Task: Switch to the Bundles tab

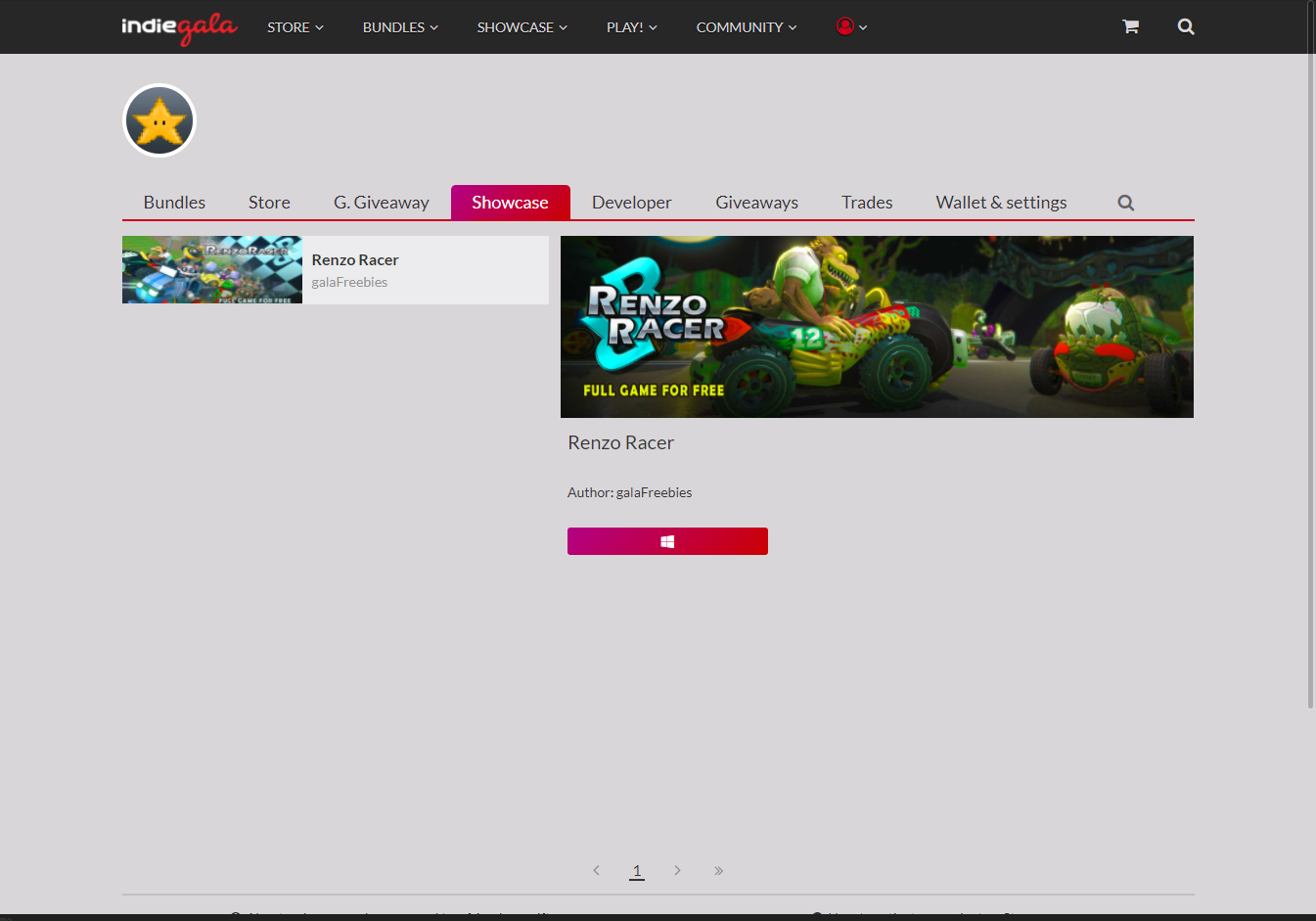Action: (x=174, y=203)
